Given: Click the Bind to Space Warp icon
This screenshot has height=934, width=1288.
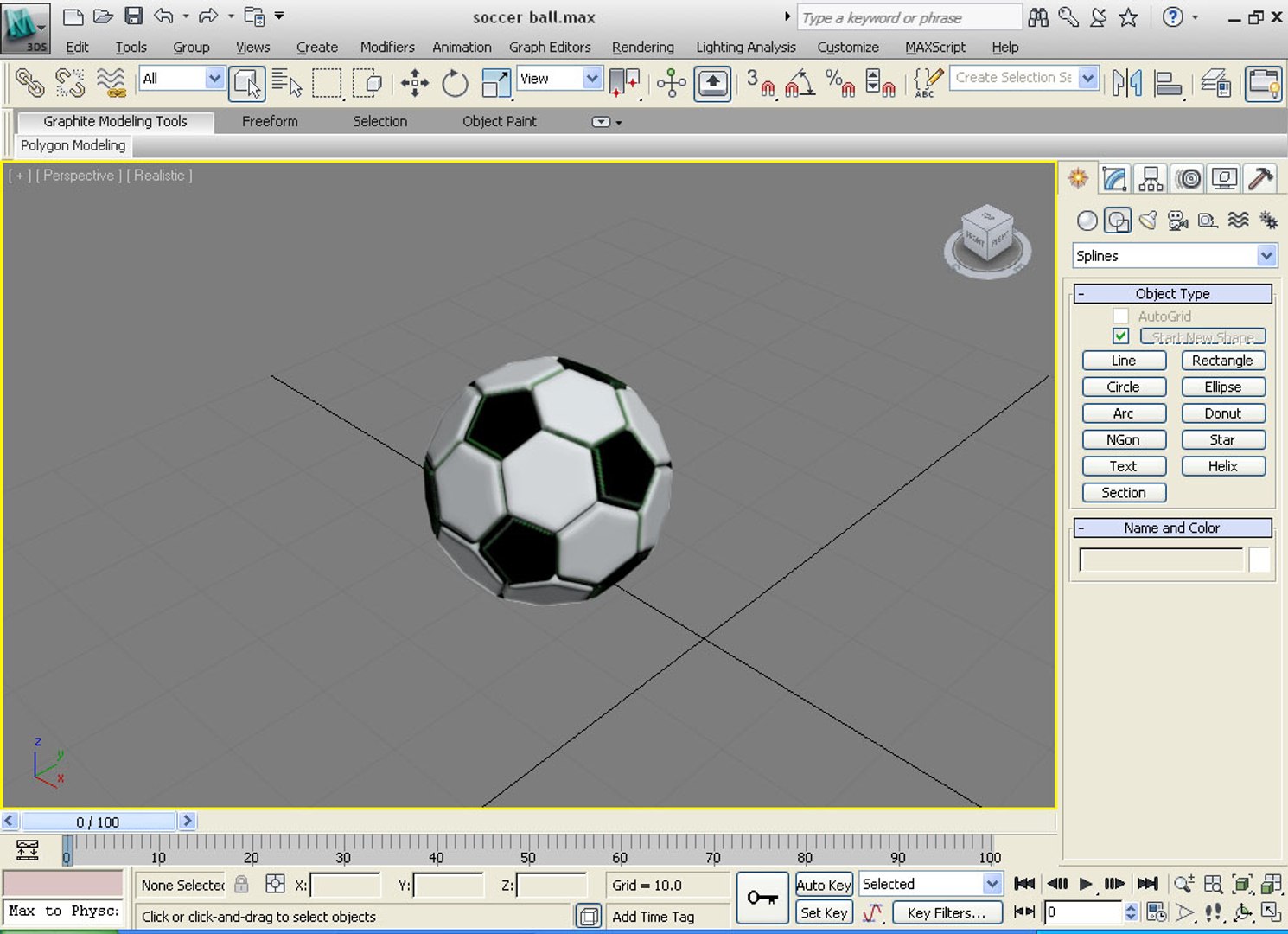Looking at the screenshot, I should point(111,83).
